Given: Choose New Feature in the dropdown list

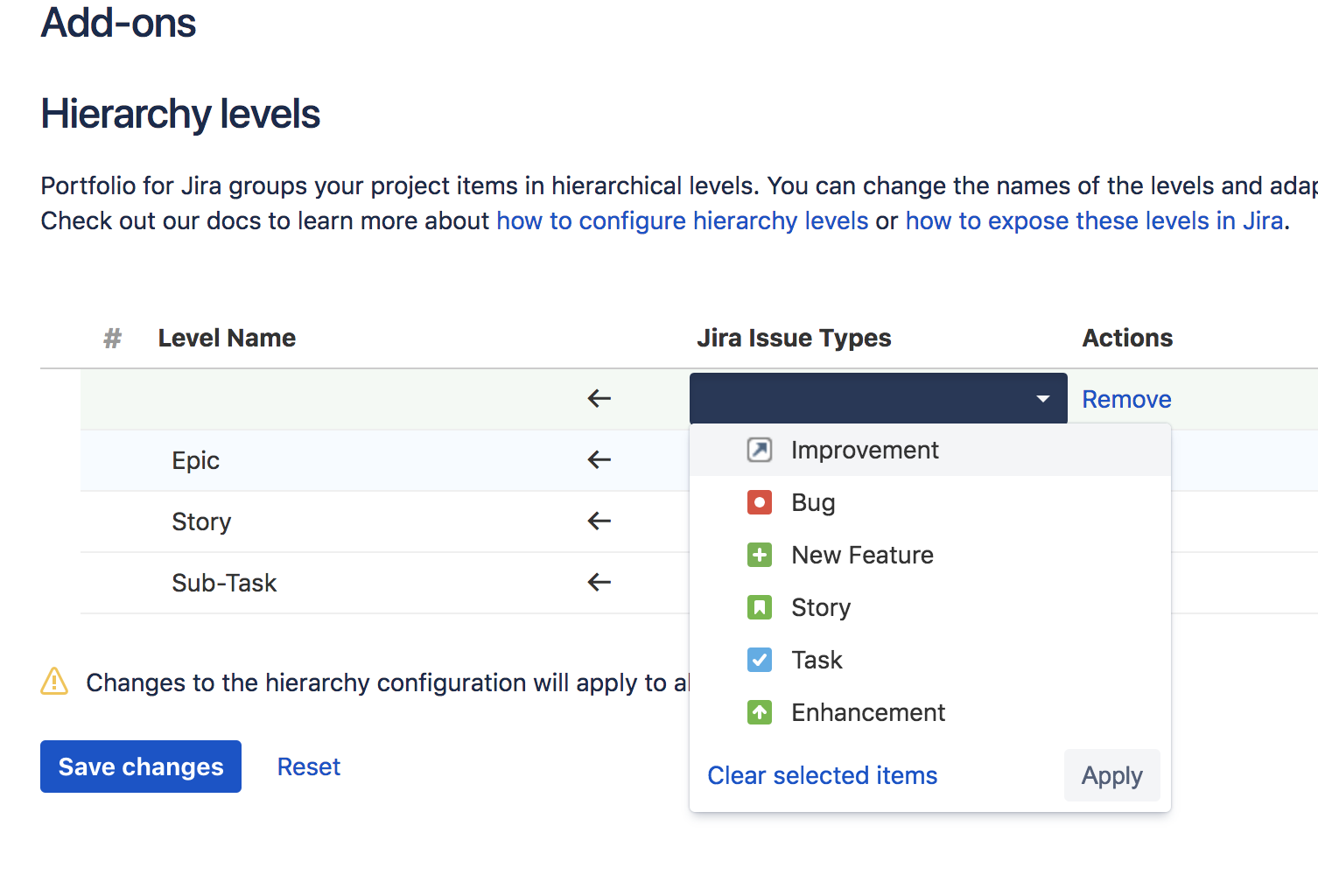Looking at the screenshot, I should tap(930, 555).
